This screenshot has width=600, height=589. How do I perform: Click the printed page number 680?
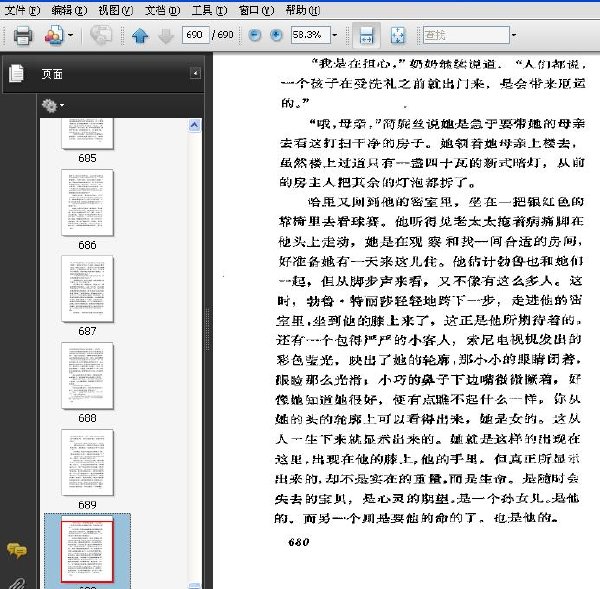[298, 542]
